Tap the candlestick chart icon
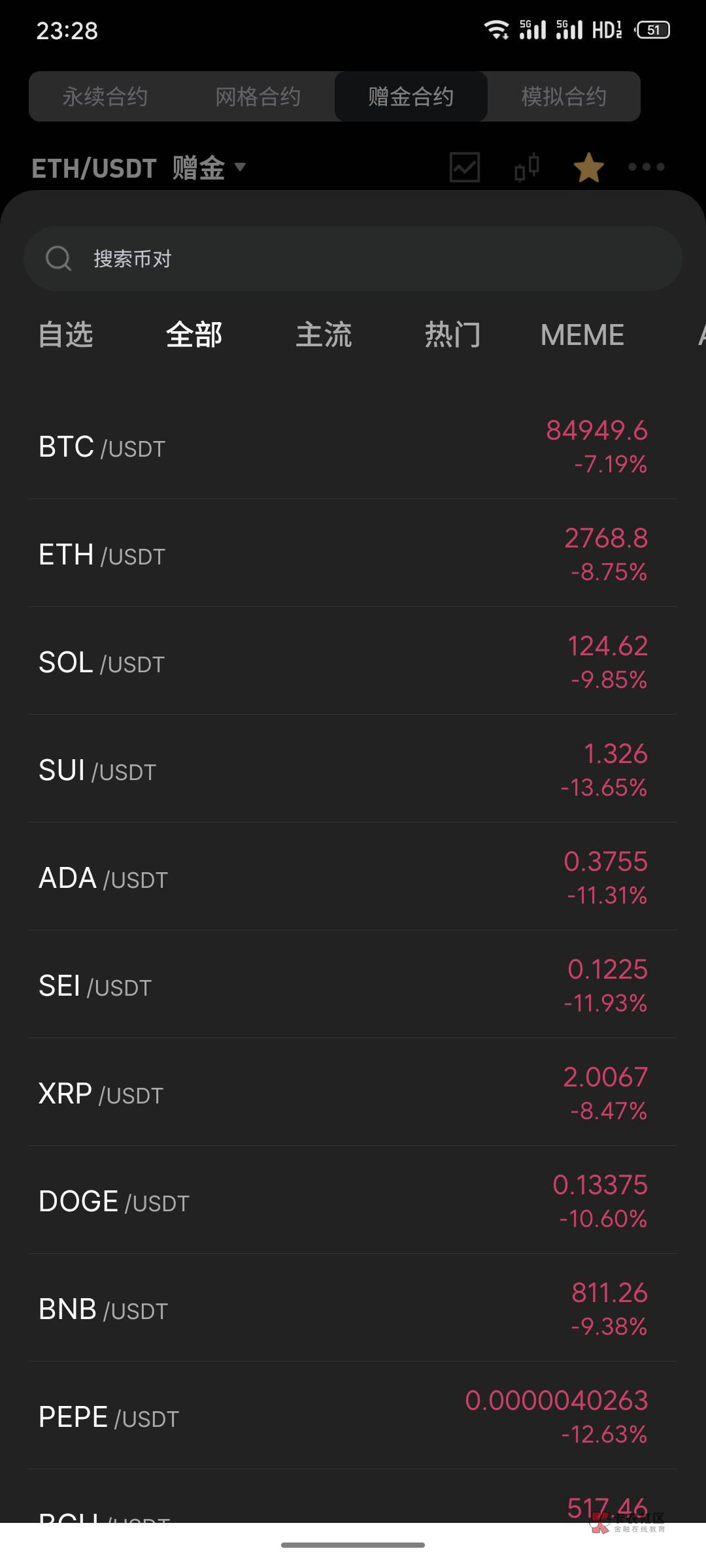Image resolution: width=706 pixels, height=1568 pixels. (527, 167)
